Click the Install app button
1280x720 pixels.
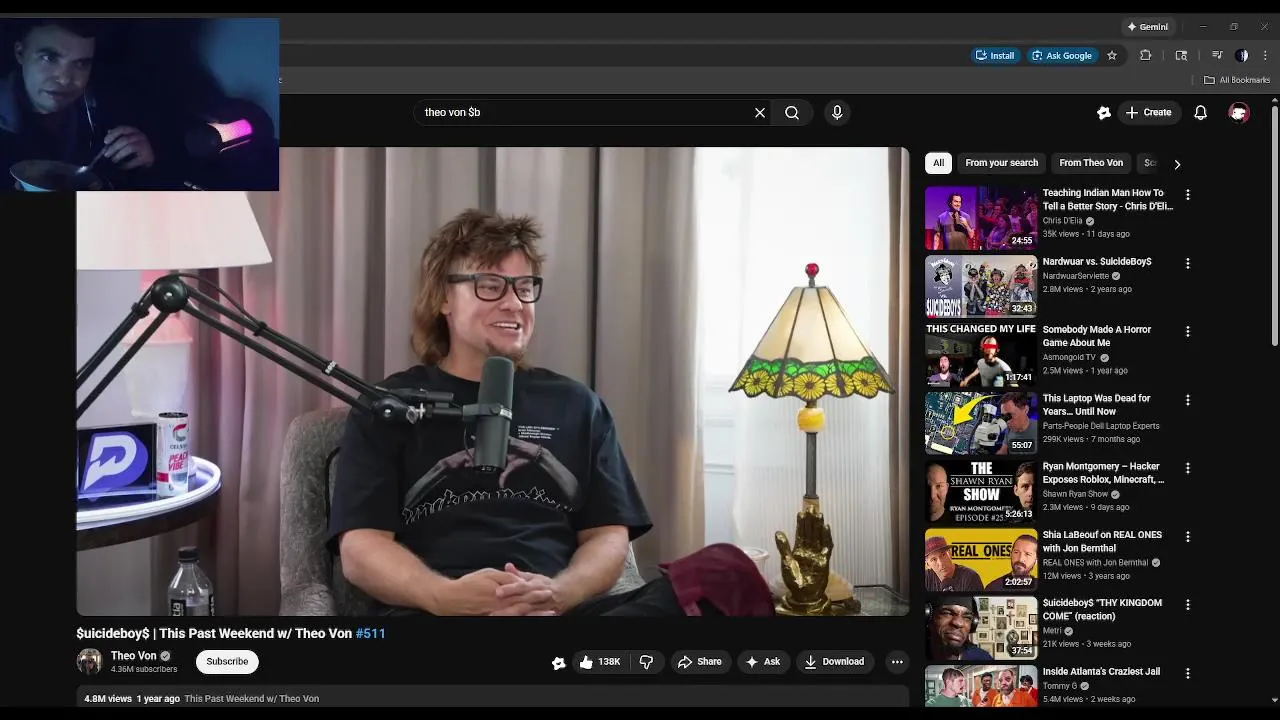[x=995, y=56]
